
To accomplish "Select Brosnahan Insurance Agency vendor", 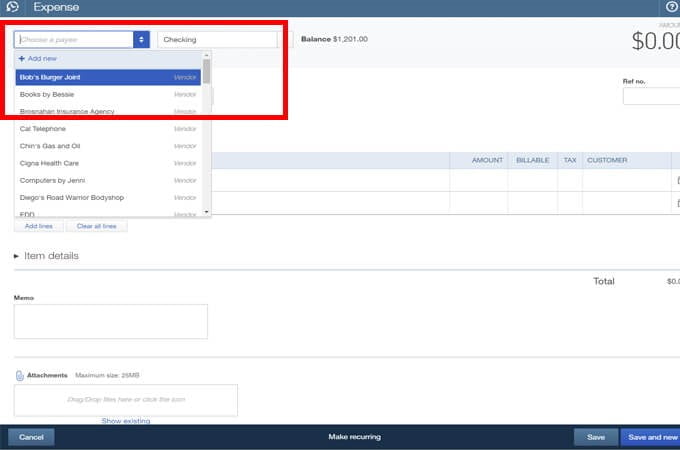I will click(108, 111).
